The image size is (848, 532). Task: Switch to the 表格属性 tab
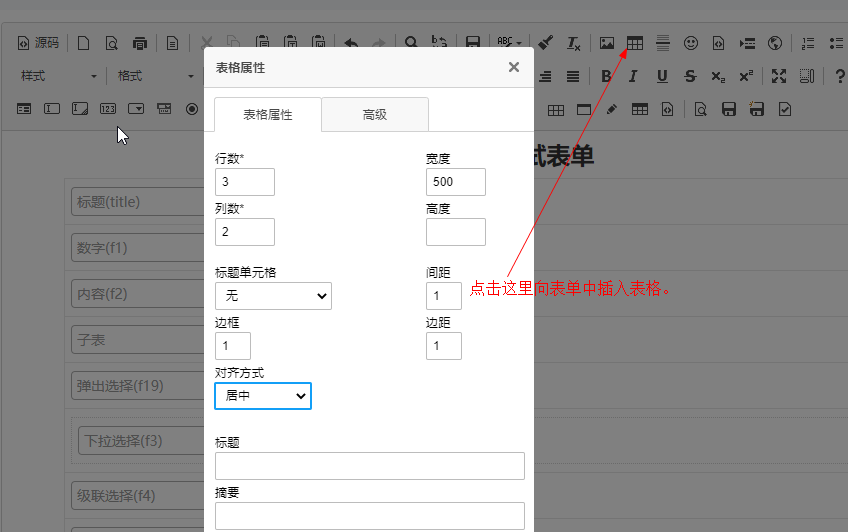(268, 115)
